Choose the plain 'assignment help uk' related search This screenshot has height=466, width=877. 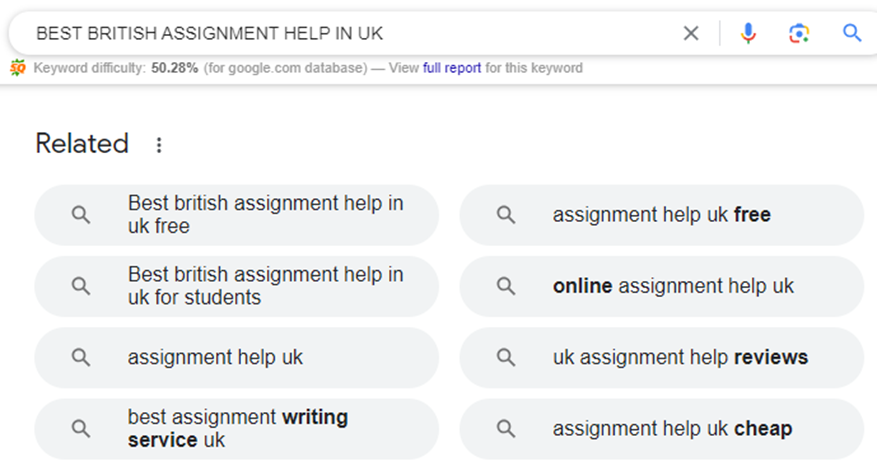pyautogui.click(x=237, y=357)
